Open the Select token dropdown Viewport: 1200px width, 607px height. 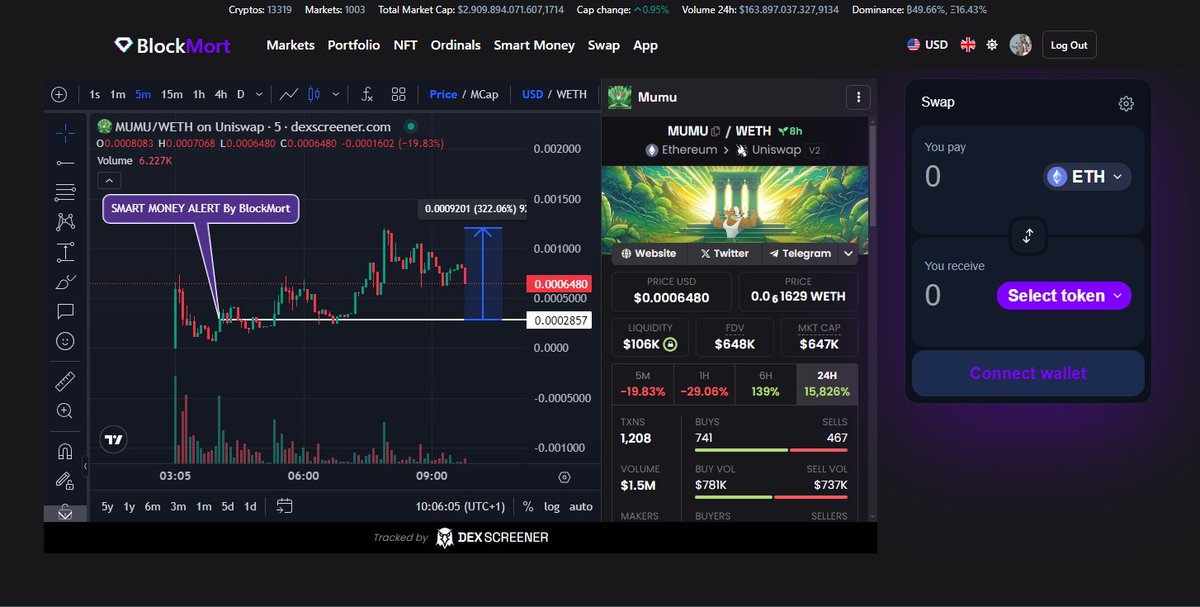coord(1064,295)
